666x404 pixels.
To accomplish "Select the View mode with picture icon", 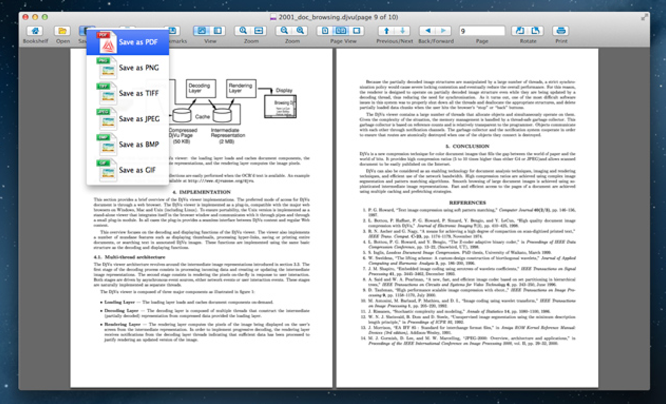I will click(x=201, y=31).
